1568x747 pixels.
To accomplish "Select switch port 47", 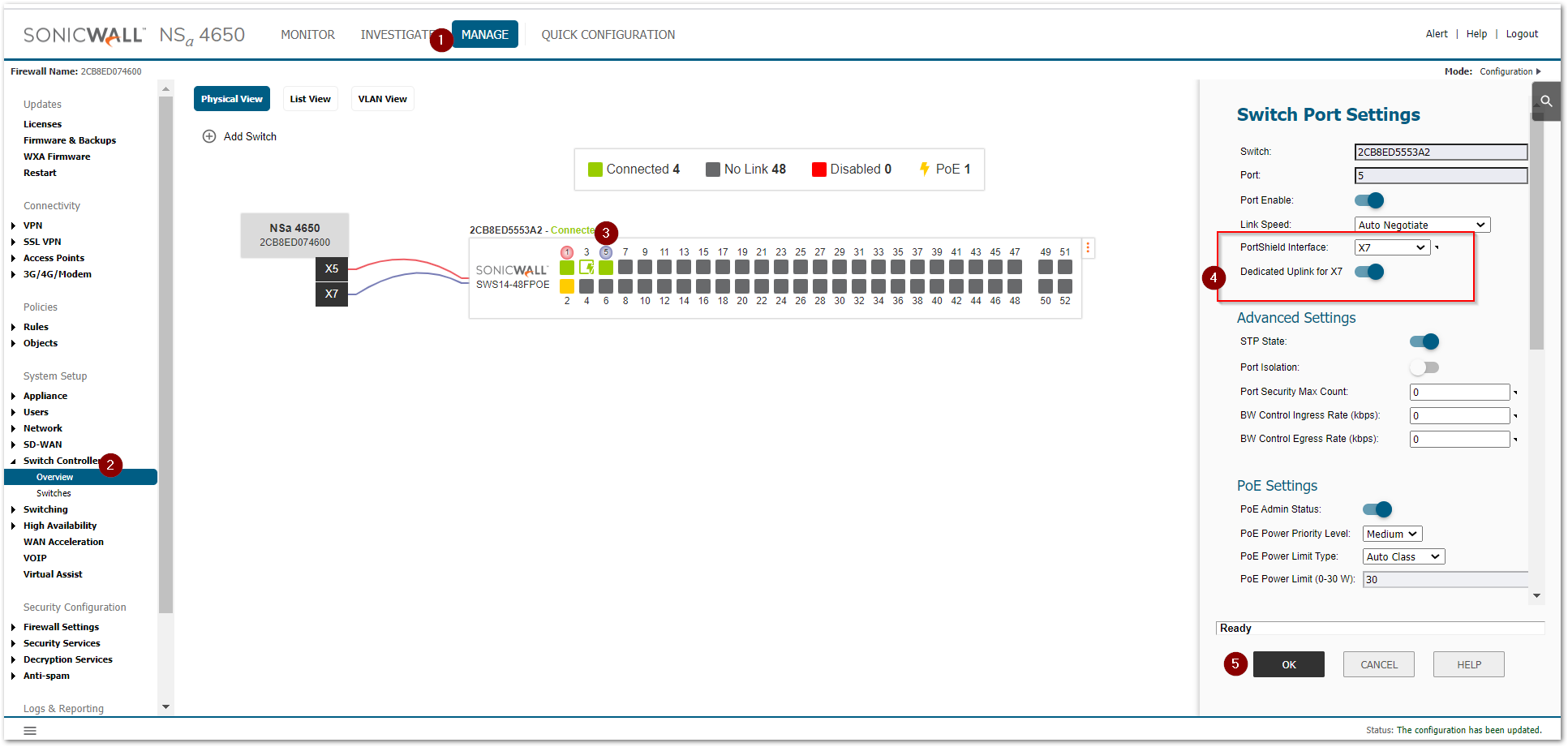I will (x=1015, y=267).
